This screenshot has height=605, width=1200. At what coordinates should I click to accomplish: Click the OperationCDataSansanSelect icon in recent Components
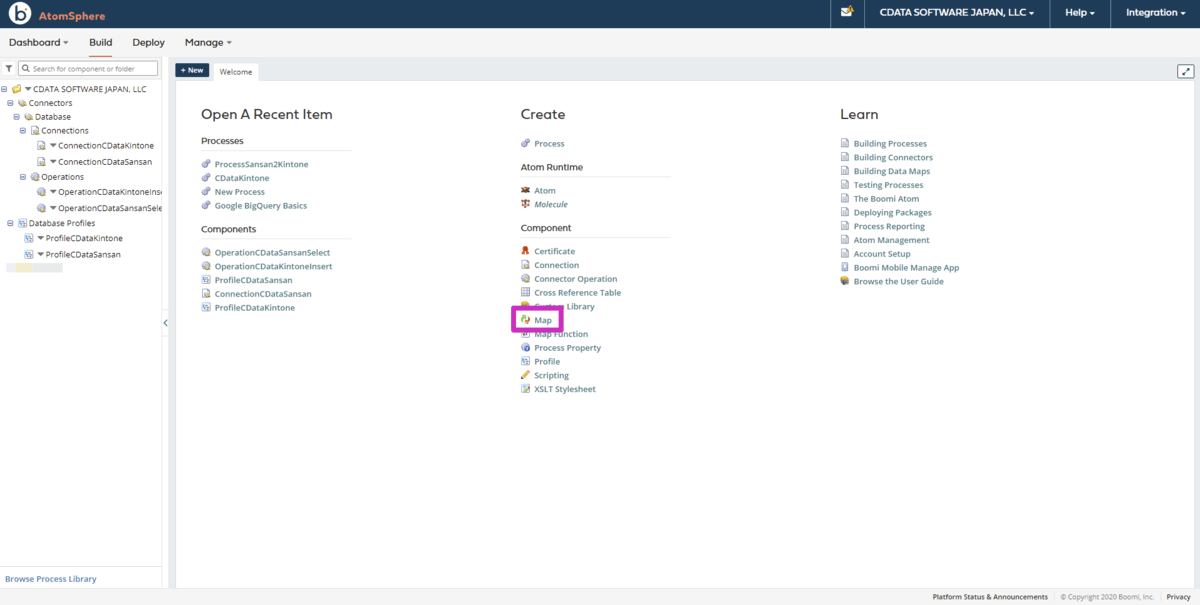pyautogui.click(x=206, y=253)
